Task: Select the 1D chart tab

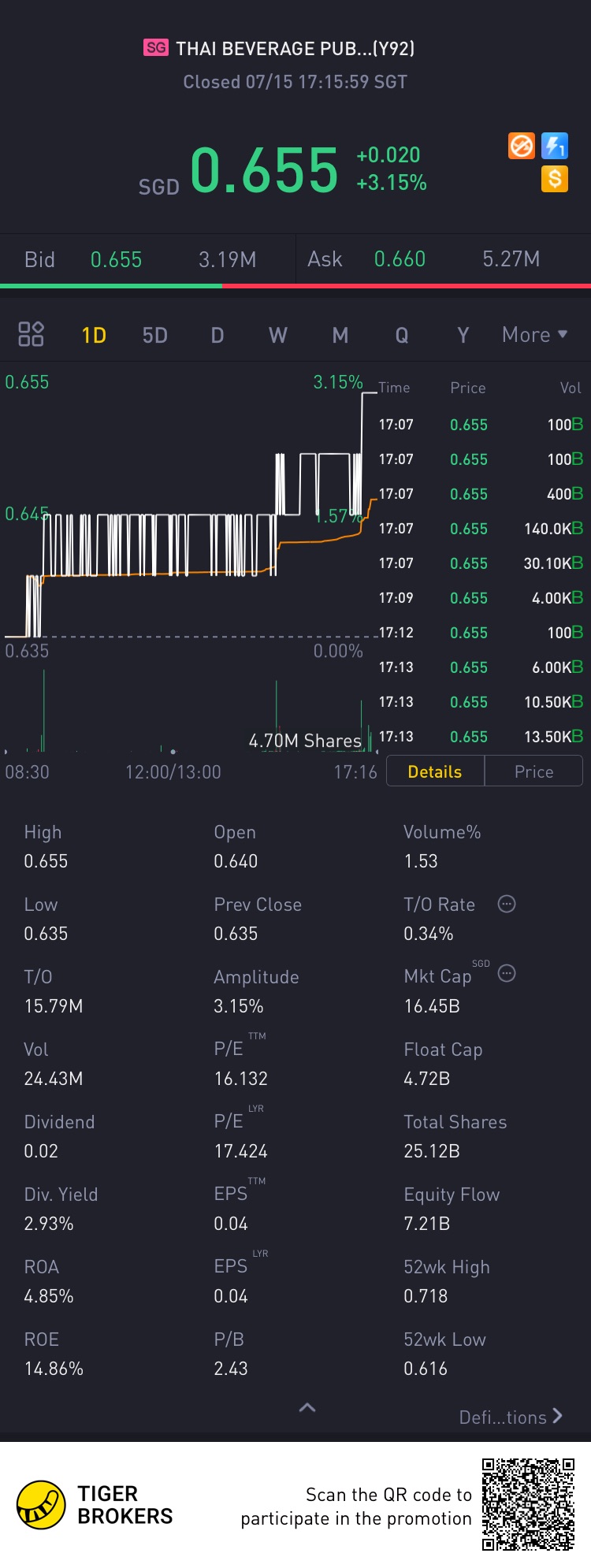Action: click(94, 336)
